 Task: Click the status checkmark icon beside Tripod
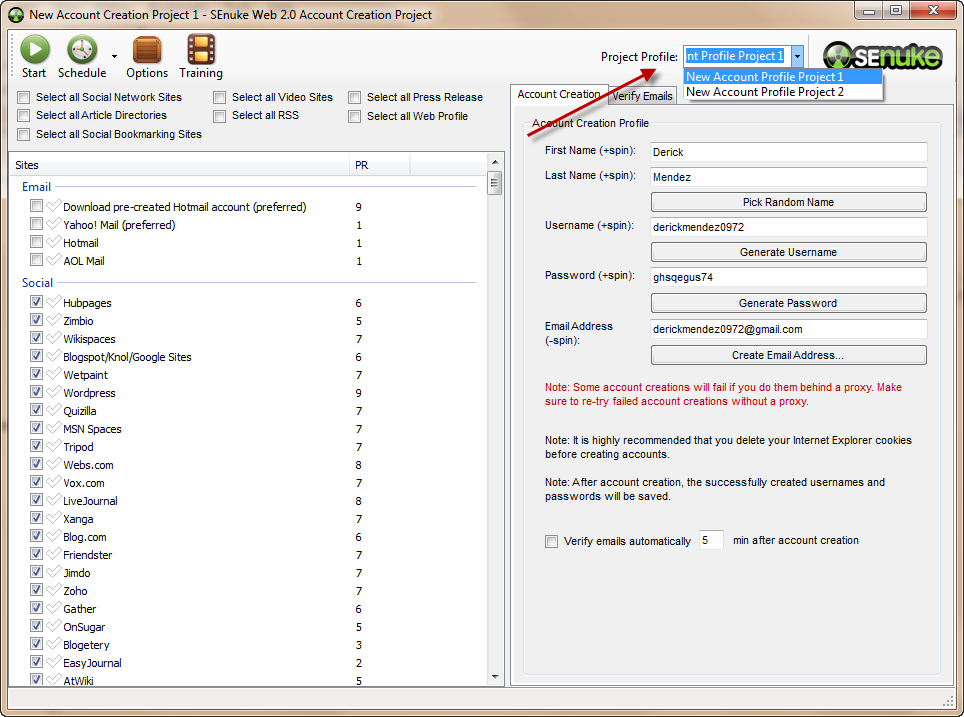point(54,445)
